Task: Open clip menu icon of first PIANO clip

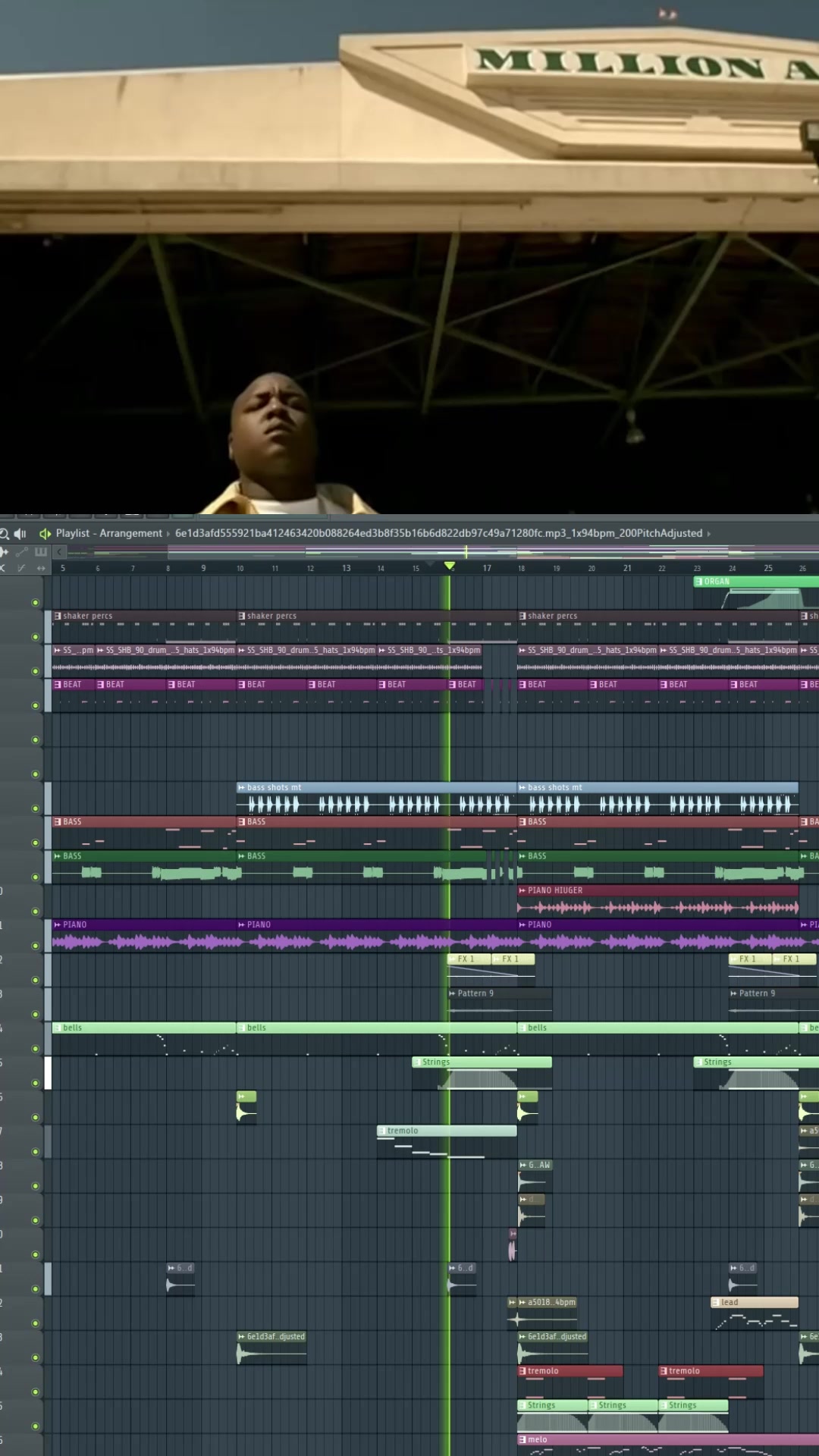Action: 58,924
